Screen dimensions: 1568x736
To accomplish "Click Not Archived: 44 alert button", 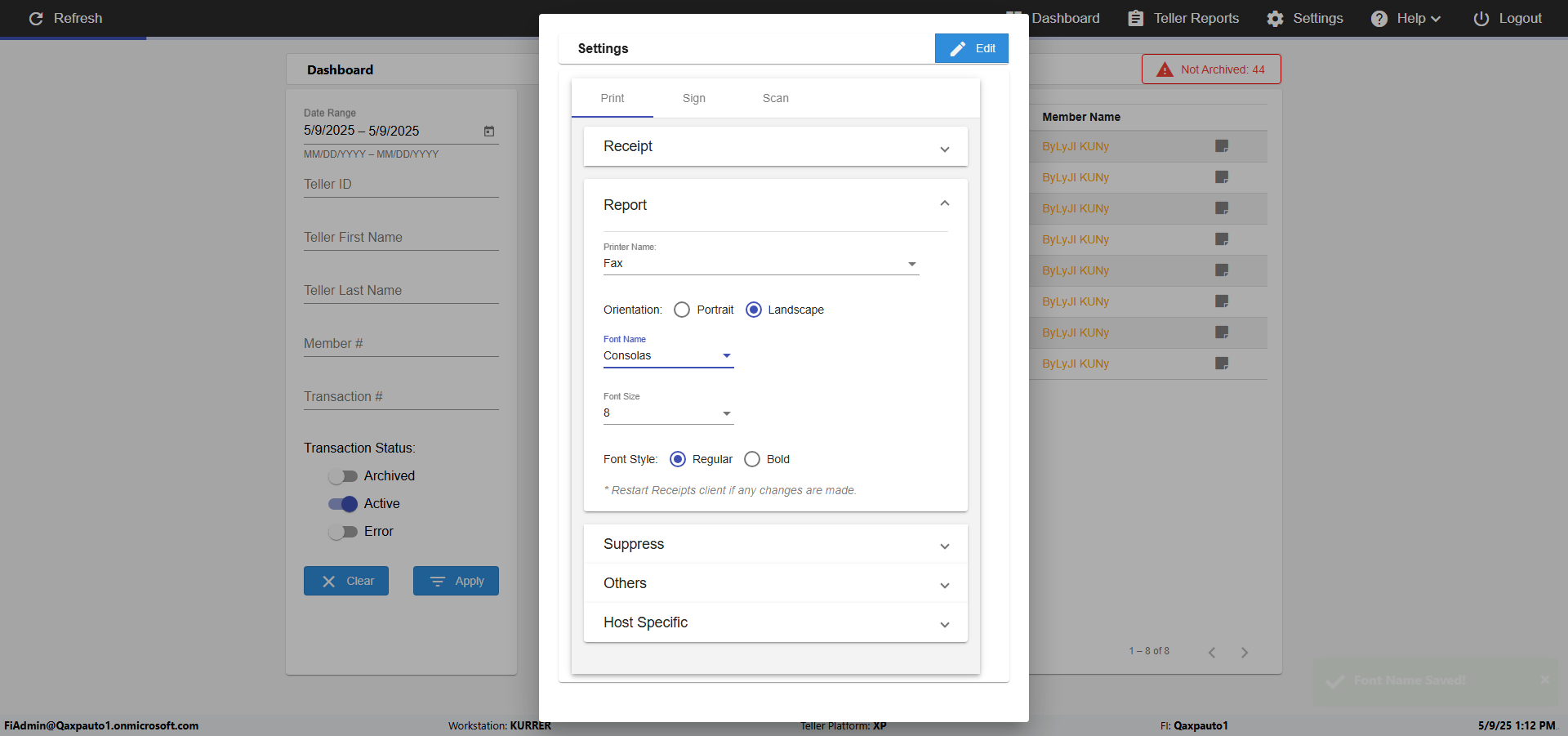I will pos(1211,69).
